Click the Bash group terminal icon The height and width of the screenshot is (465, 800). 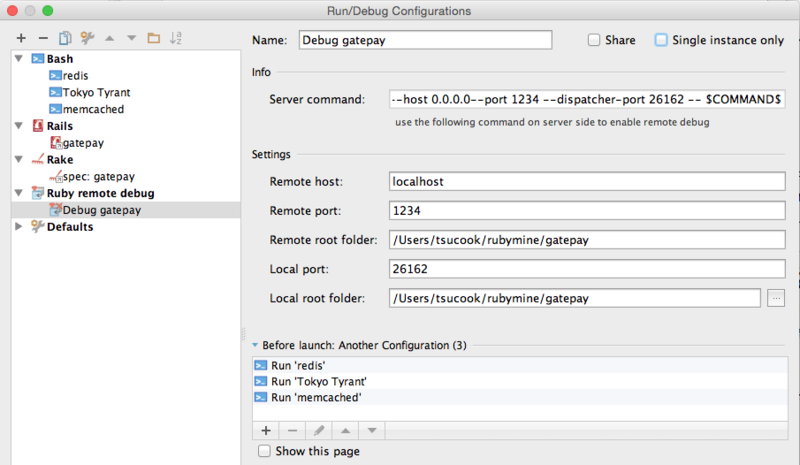(x=38, y=59)
